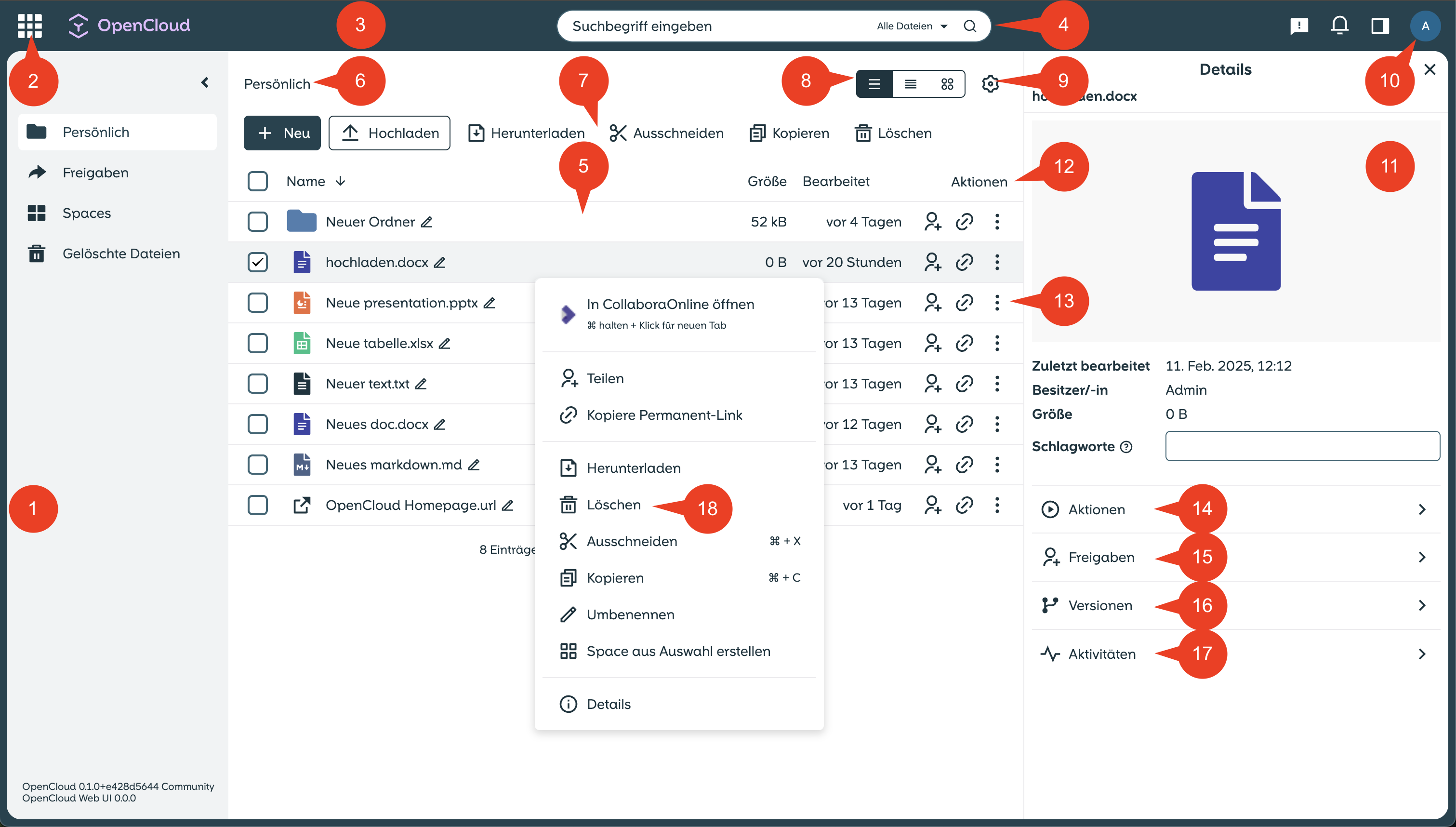Toggle the right sidebar panel icon
The height and width of the screenshot is (827, 1456).
coord(1380,26)
